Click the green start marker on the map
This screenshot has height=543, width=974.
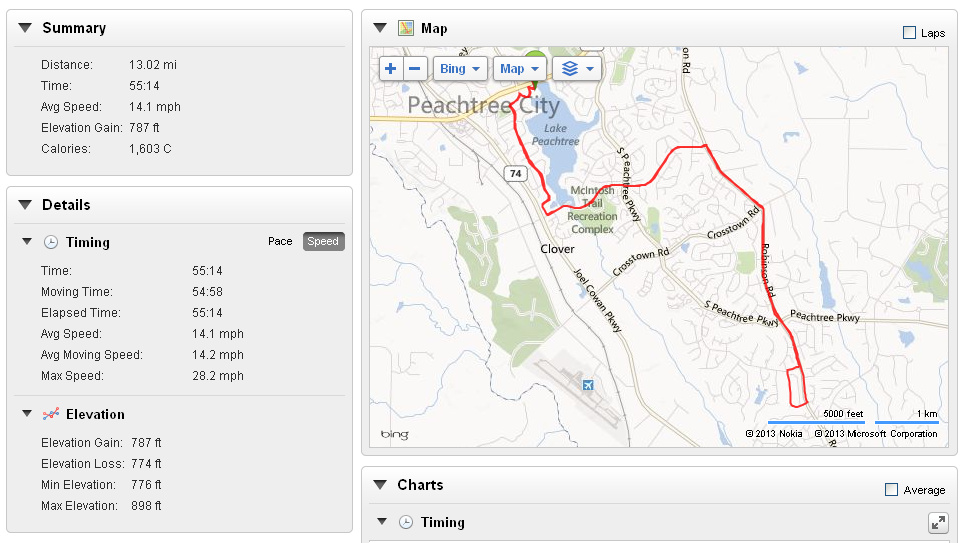[x=536, y=56]
